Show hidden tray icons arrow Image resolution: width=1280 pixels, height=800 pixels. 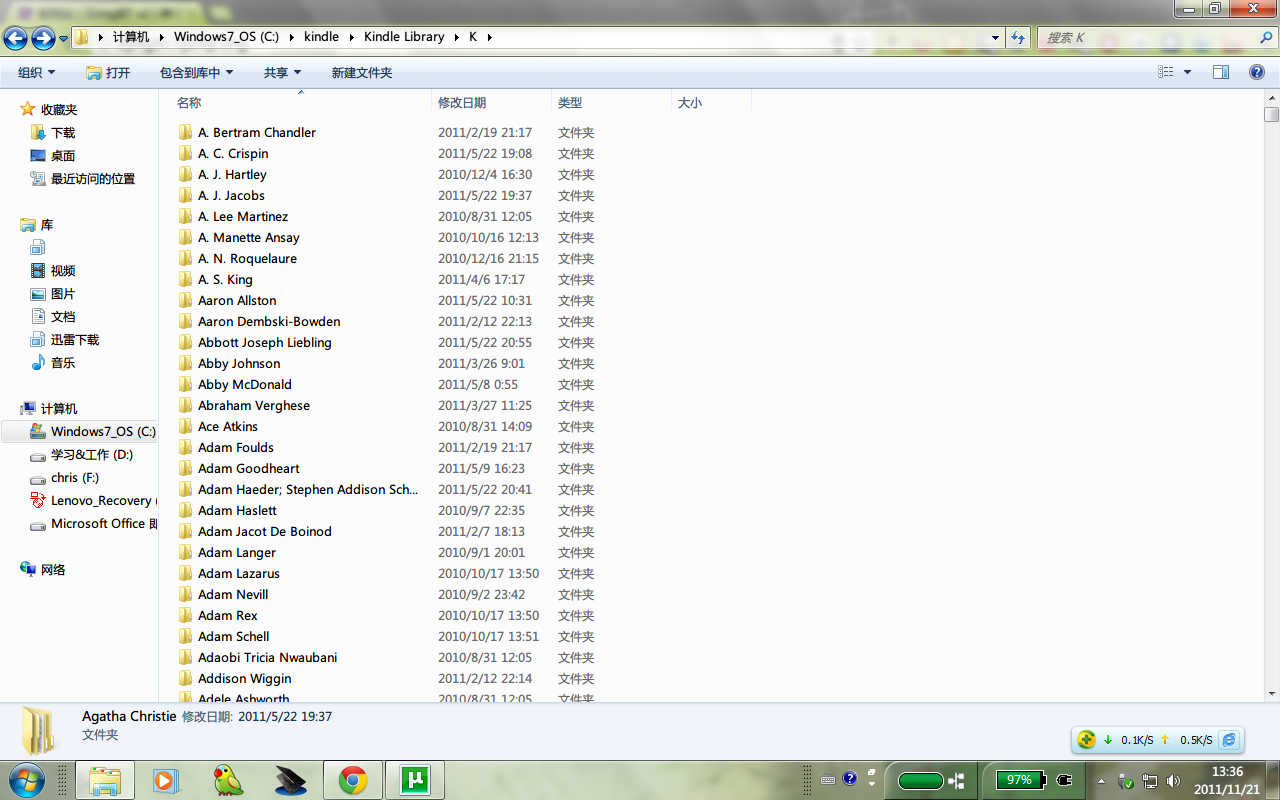[x=1102, y=781]
